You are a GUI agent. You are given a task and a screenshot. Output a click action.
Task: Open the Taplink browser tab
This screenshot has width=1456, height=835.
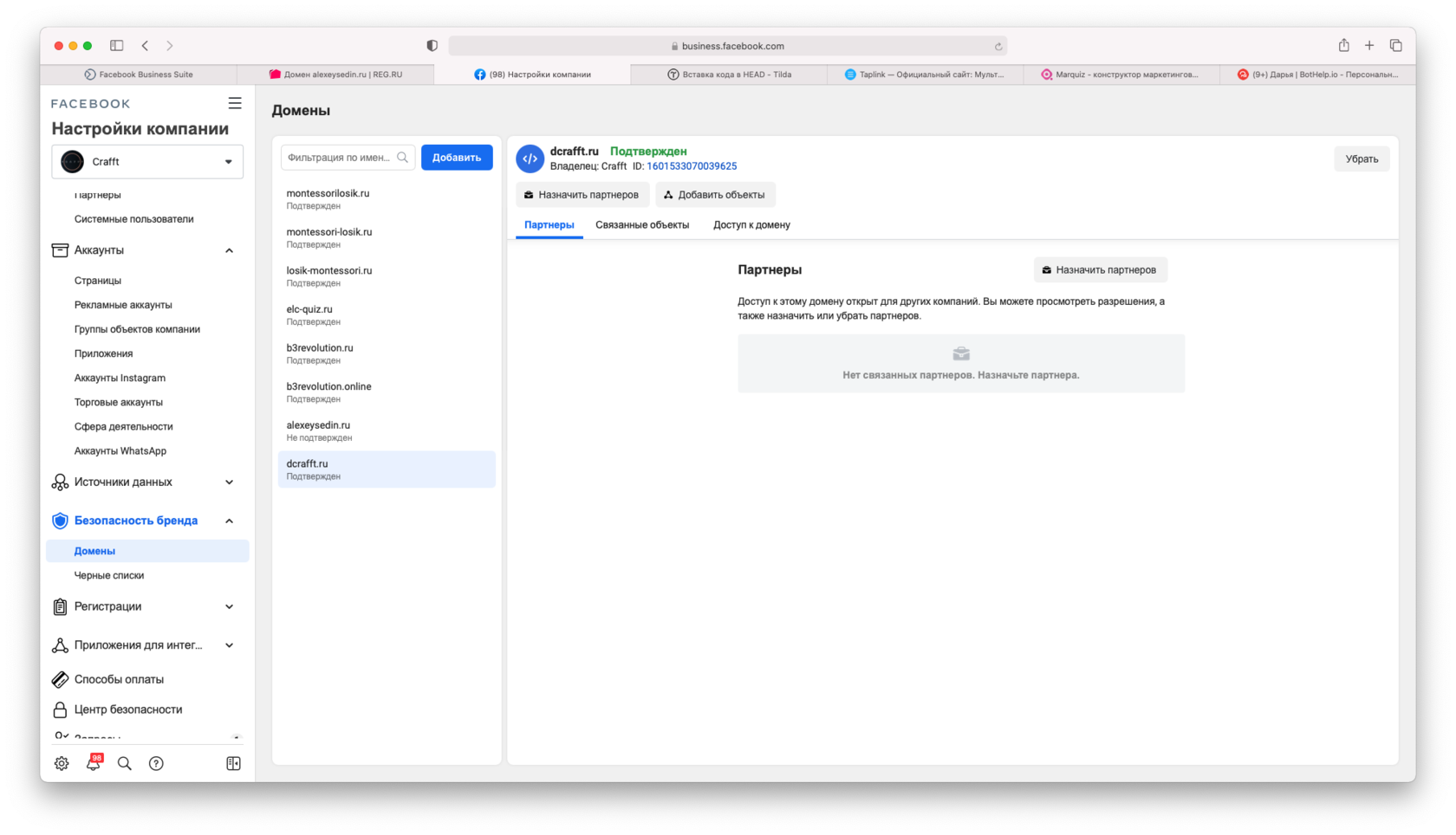(925, 74)
